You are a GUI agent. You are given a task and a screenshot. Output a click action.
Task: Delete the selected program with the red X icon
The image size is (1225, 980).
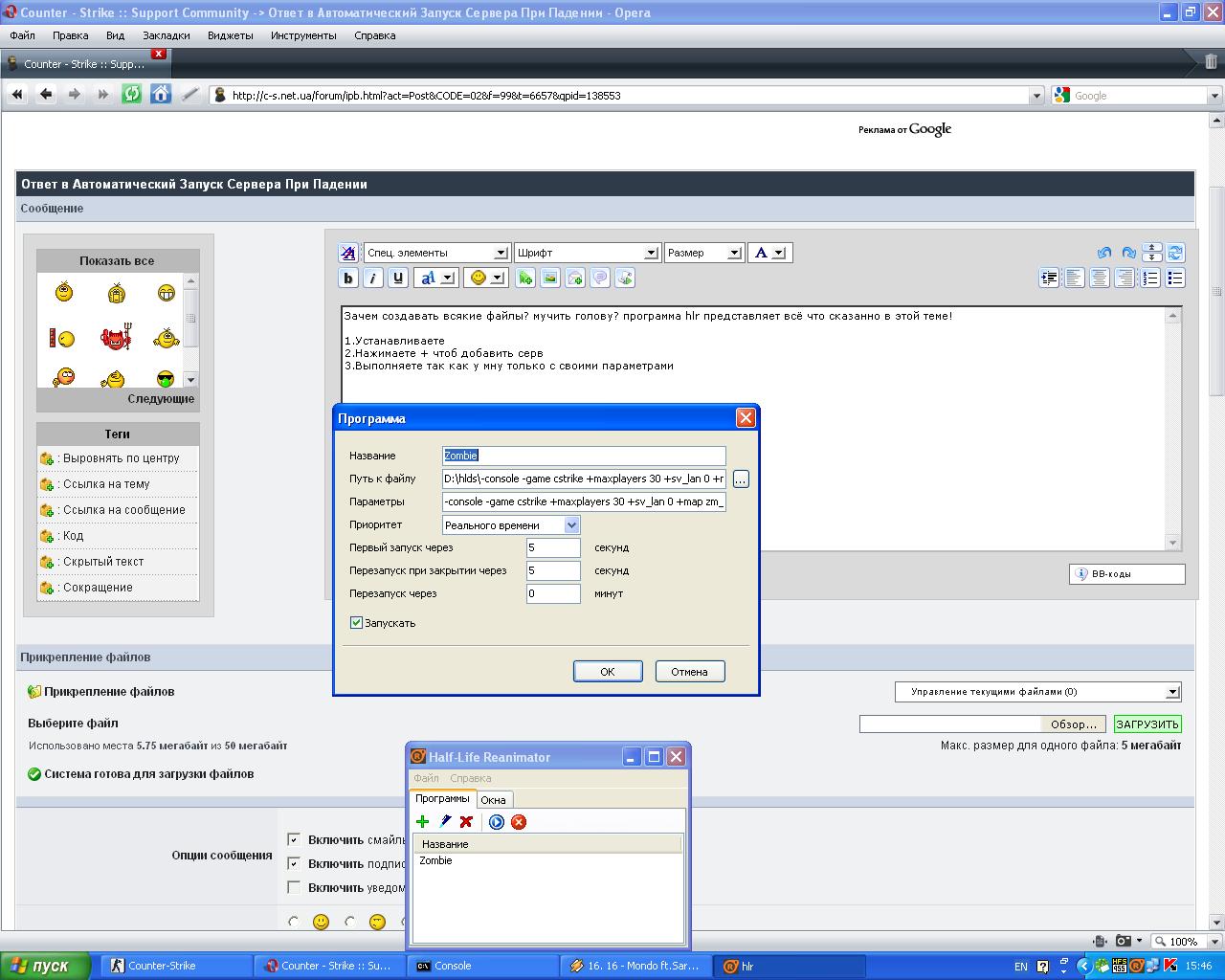click(x=466, y=821)
